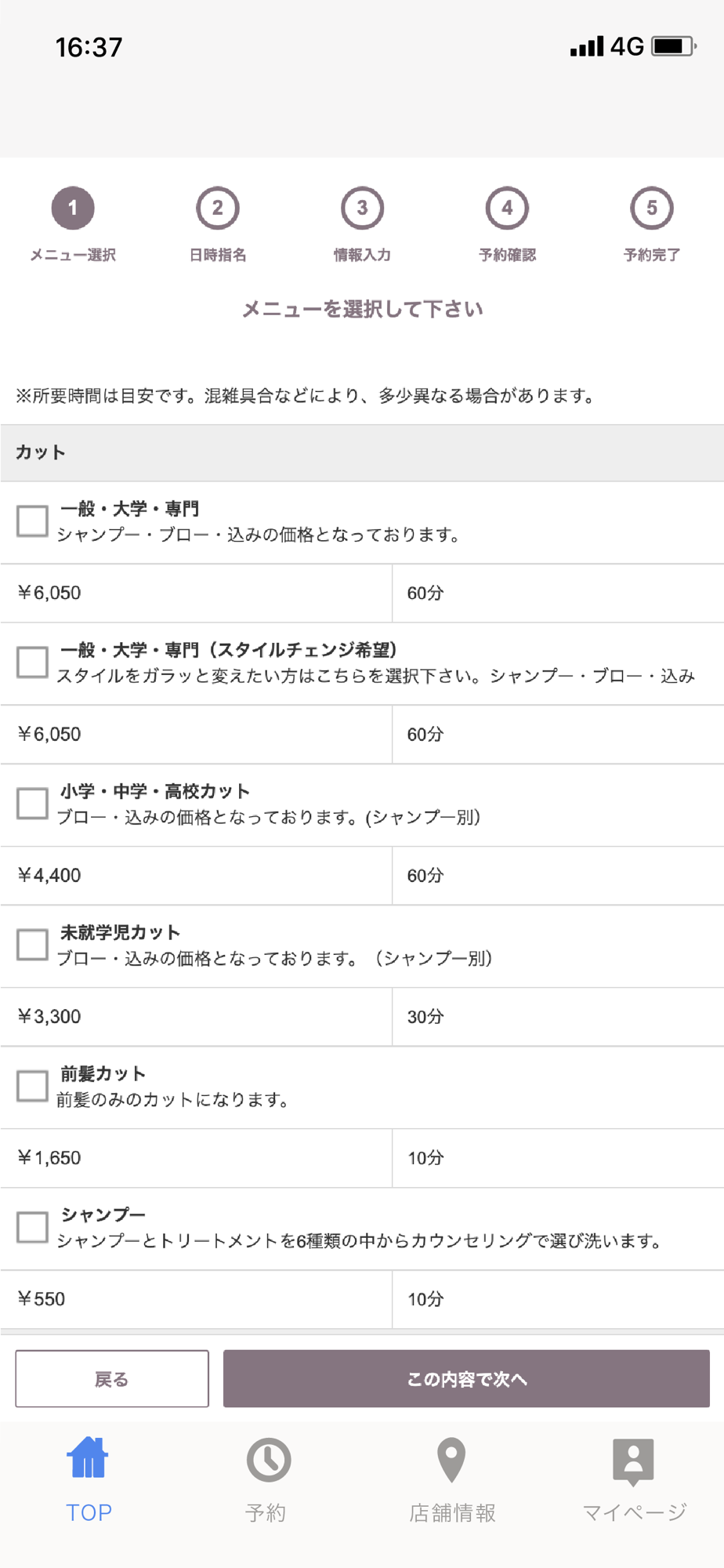The height and width of the screenshot is (1568, 724).
Task: Tap the TOP home icon
Action: point(88,1458)
